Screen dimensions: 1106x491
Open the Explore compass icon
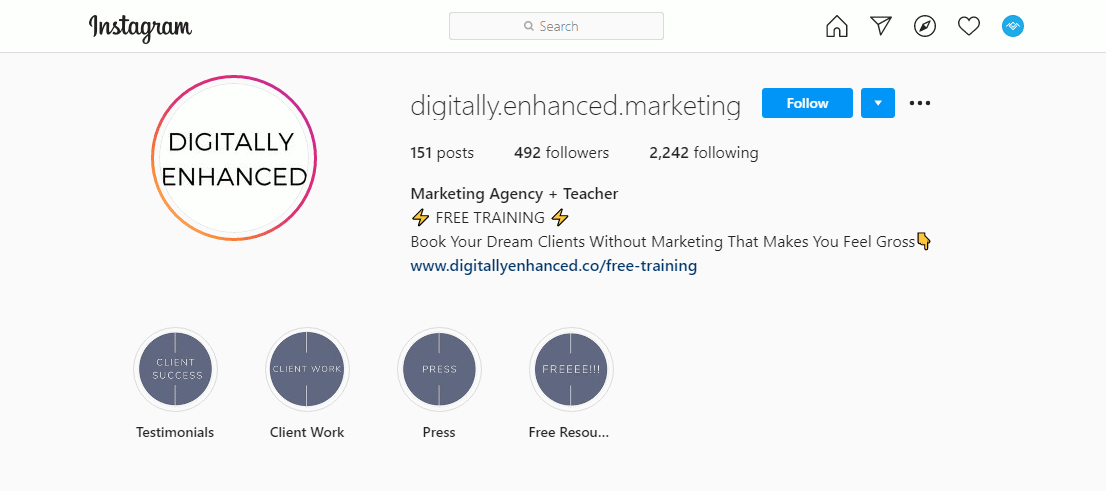pyautogui.click(x=925, y=27)
